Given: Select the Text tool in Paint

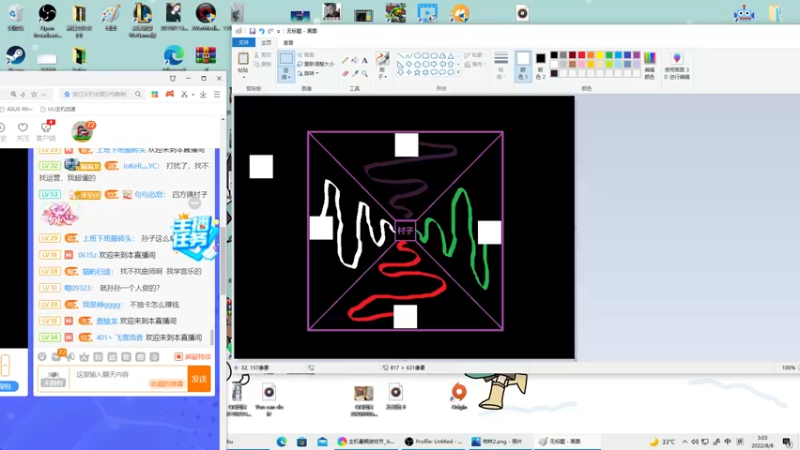Looking at the screenshot, I should tap(364, 60).
